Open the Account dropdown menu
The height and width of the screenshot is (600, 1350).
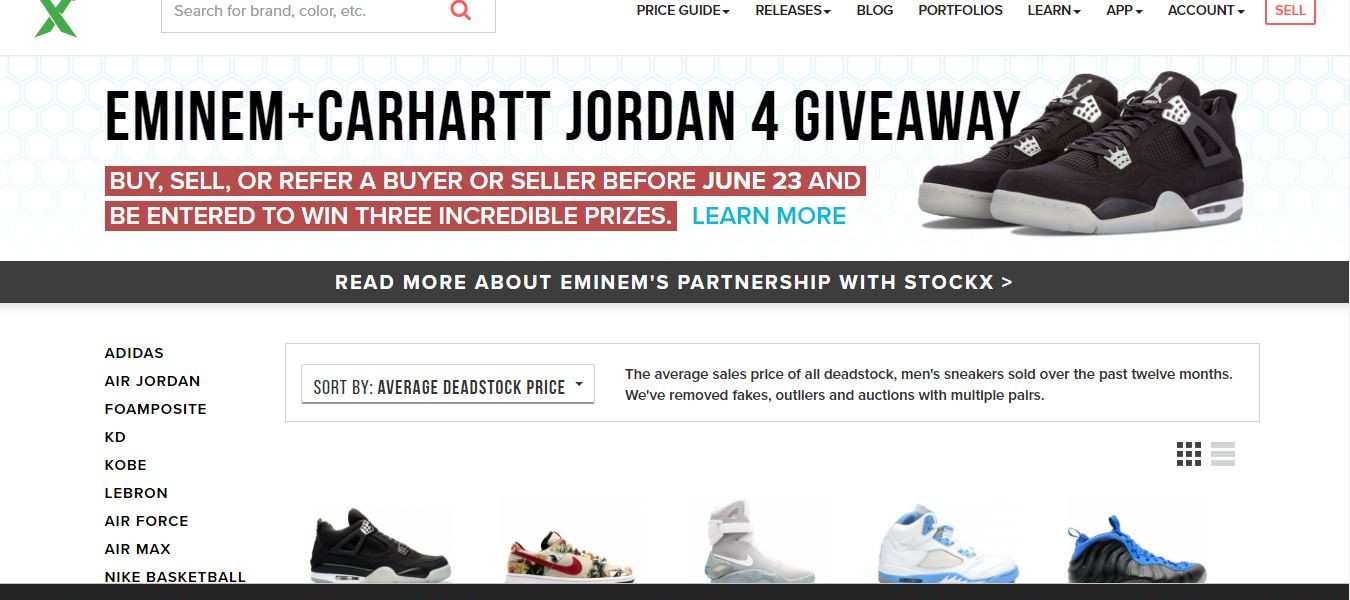click(x=1206, y=10)
